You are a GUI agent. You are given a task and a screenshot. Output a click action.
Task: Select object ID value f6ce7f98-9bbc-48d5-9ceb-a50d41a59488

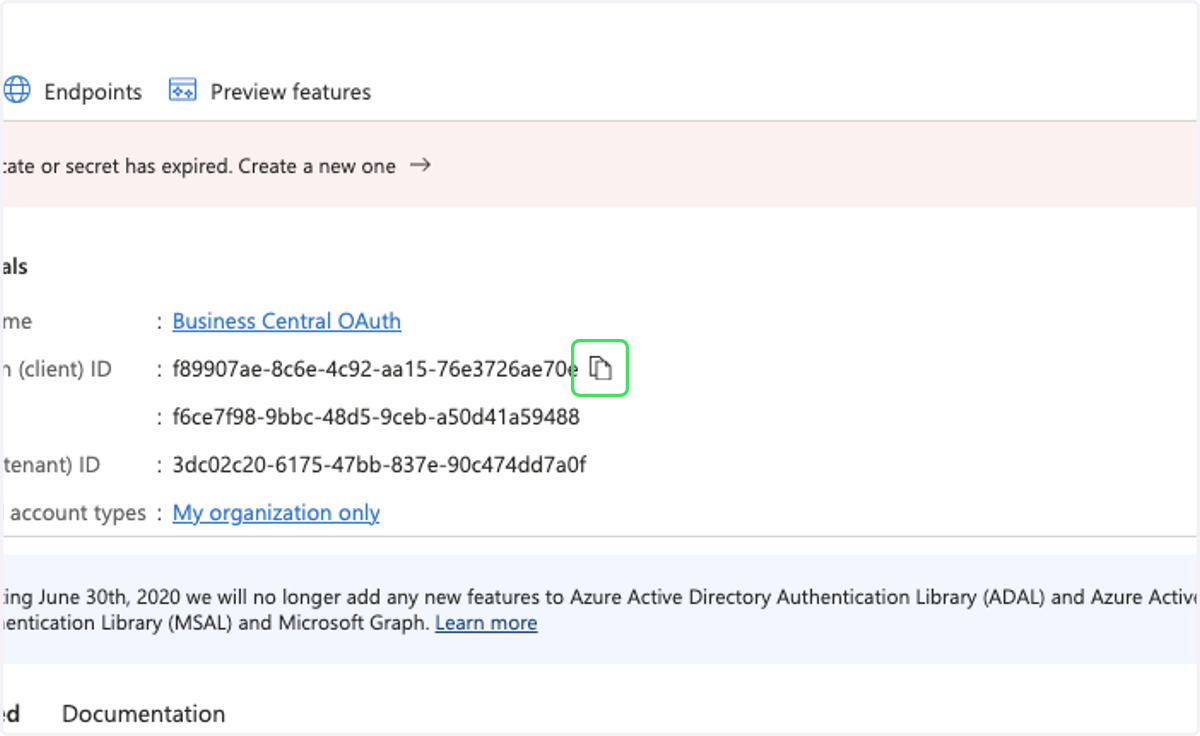click(376, 417)
